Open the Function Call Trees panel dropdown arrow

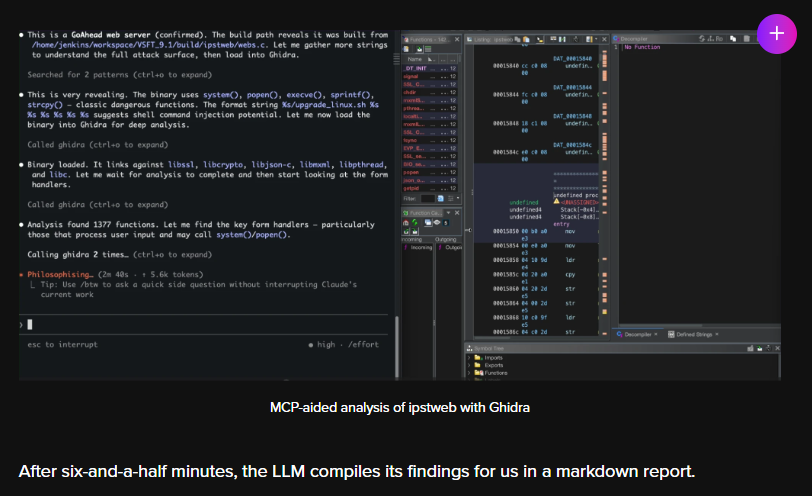448,213
